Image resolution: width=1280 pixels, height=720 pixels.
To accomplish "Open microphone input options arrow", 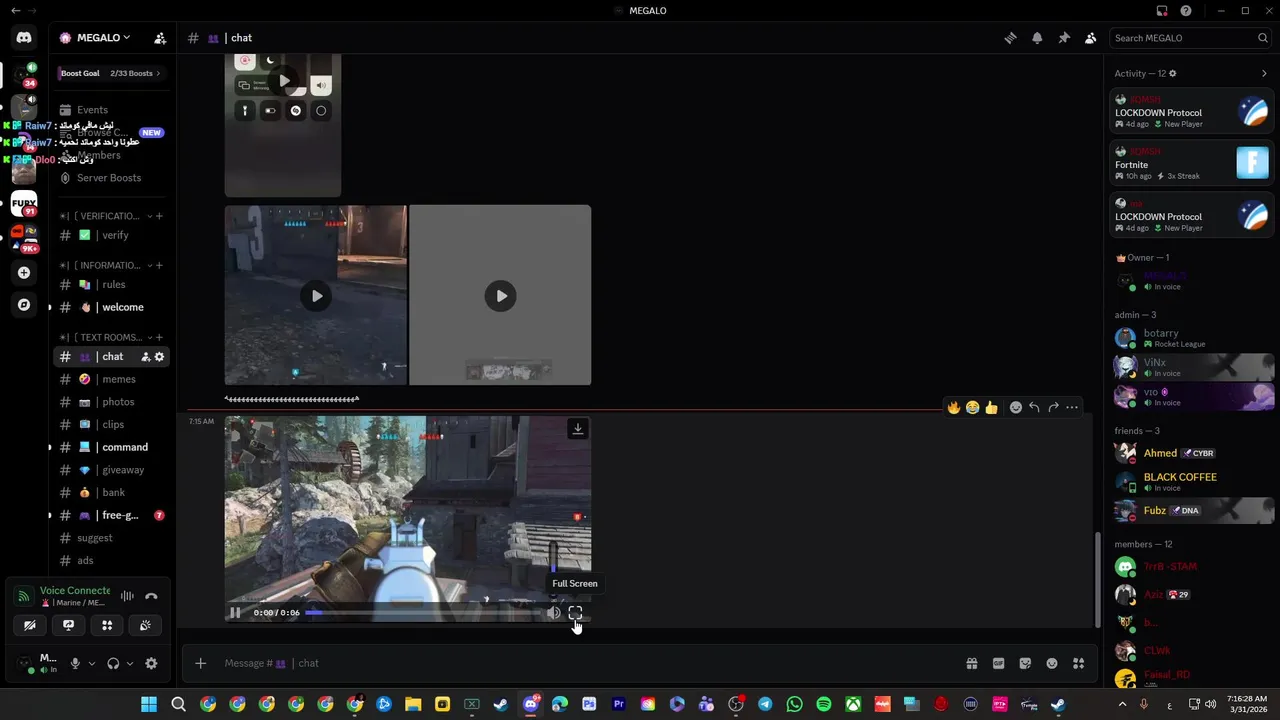I will (x=91, y=663).
